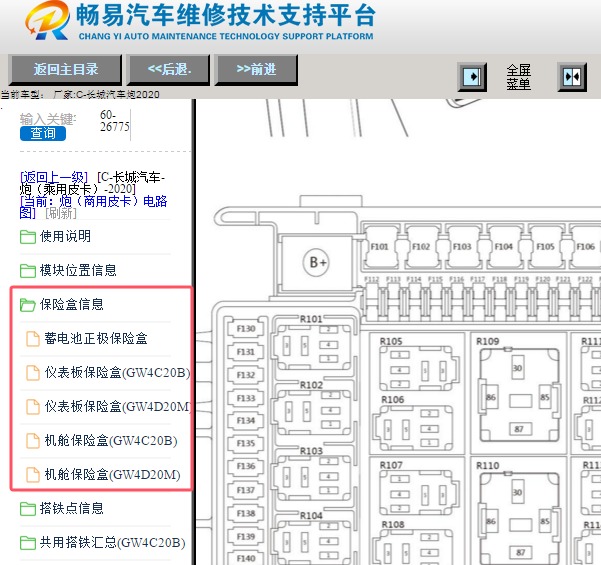Screen dimensions: 601x565
Task: Click the page icon beside 机舱保险盒(GW4C20B)
Action: point(33,441)
